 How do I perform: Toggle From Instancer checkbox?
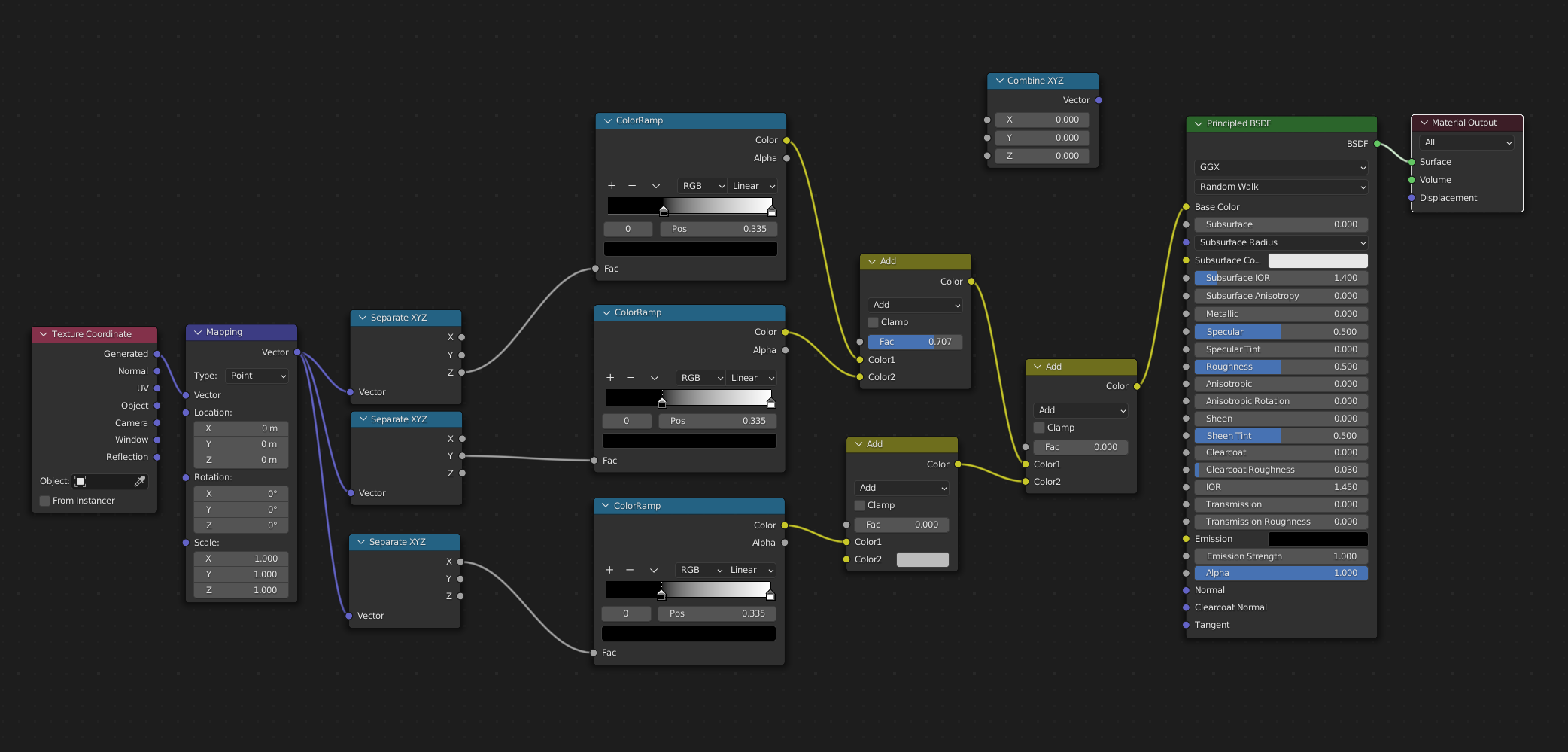click(45, 501)
